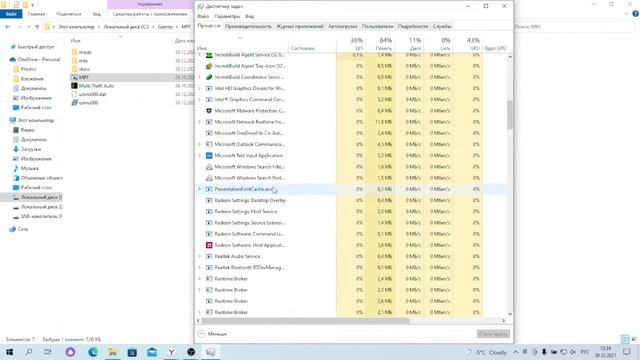640x360 pixels.
Task: Click the Task Manager horizontal scrollbar thumb
Action: 305,321
